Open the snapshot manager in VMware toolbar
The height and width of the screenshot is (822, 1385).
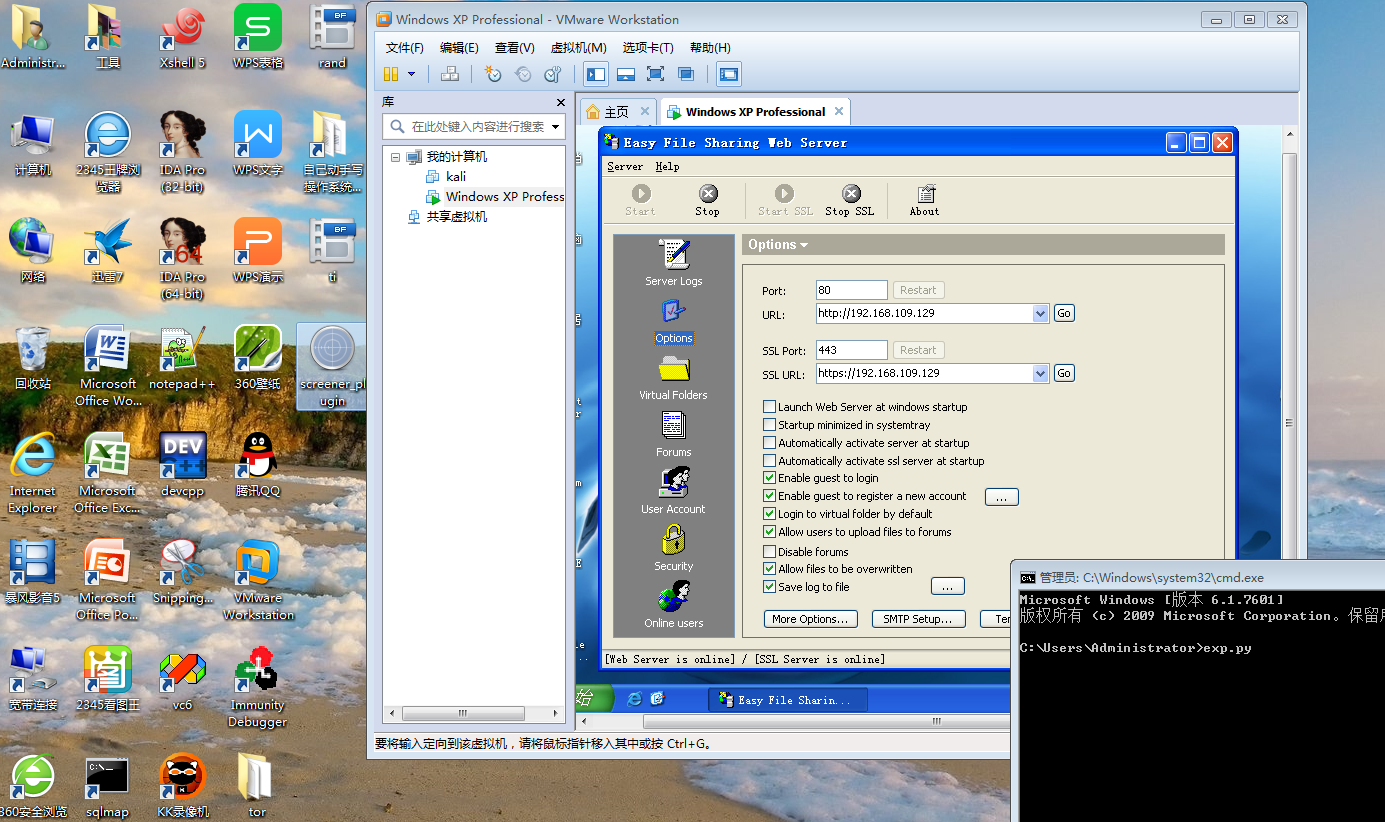(x=553, y=74)
